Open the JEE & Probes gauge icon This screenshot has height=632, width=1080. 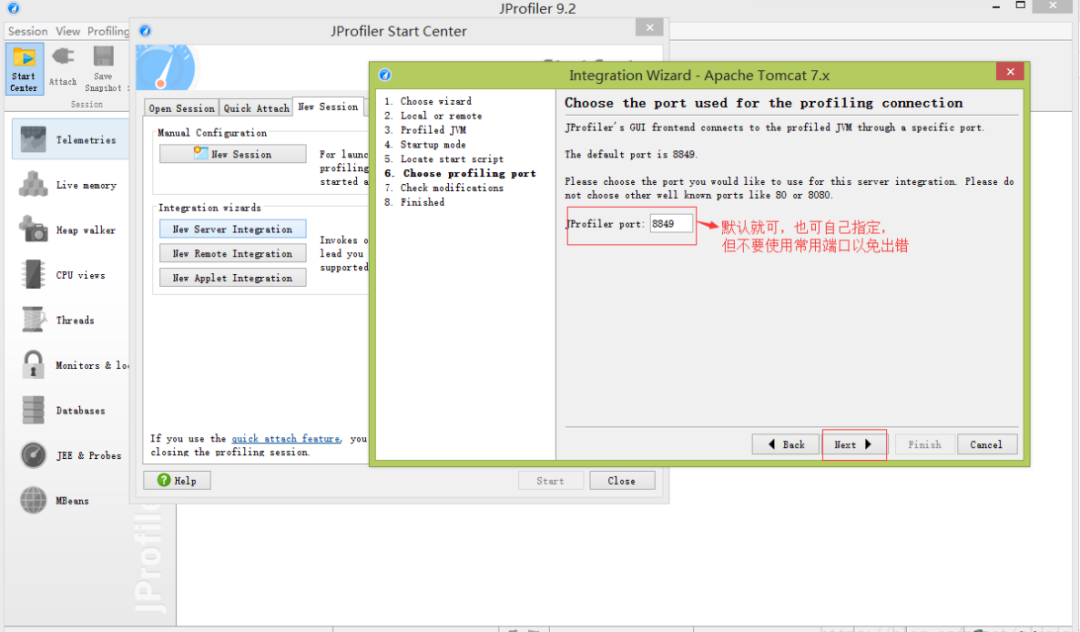click(x=33, y=455)
